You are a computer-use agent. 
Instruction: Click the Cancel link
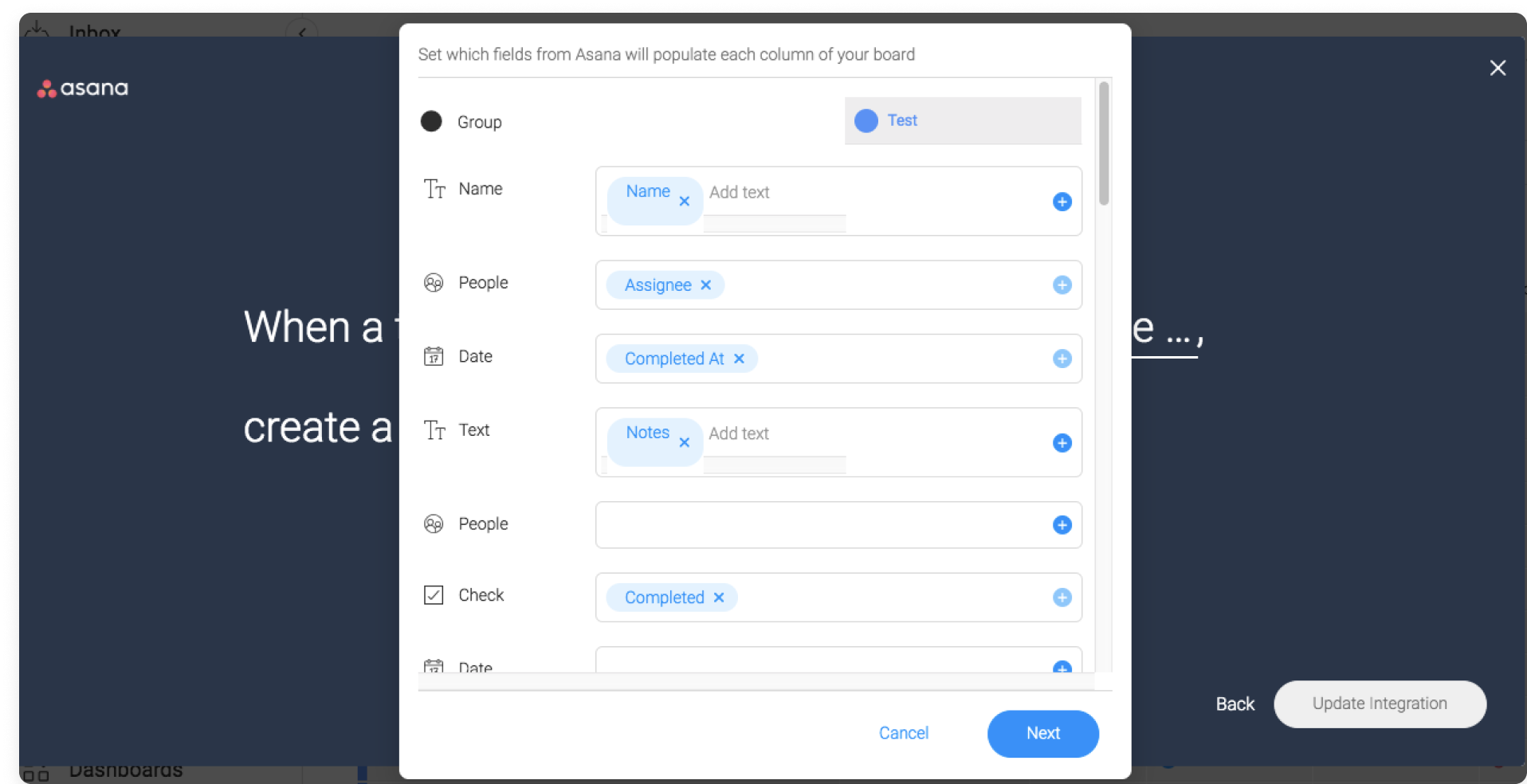pyautogui.click(x=904, y=733)
